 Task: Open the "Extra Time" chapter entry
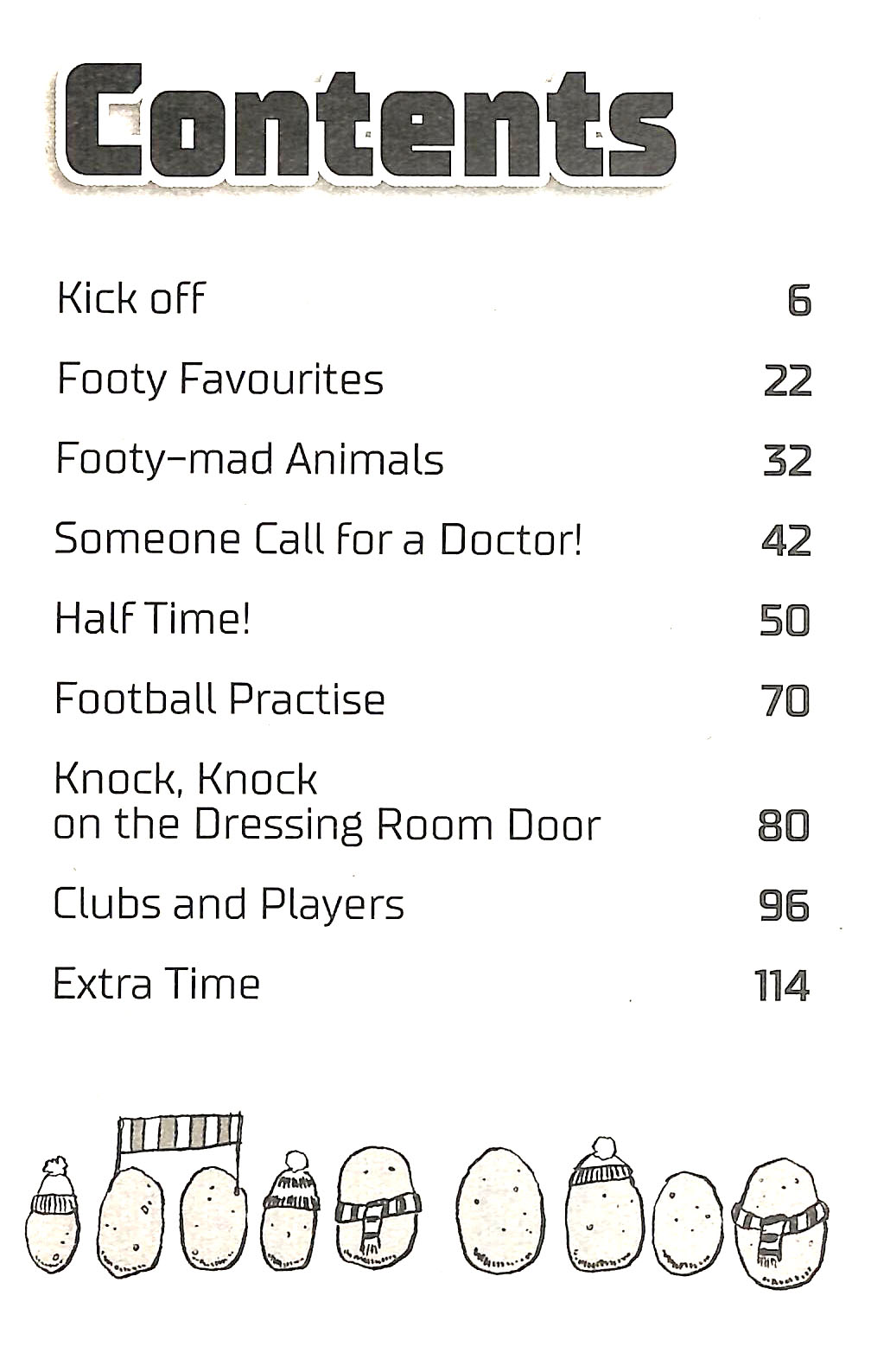[156, 984]
